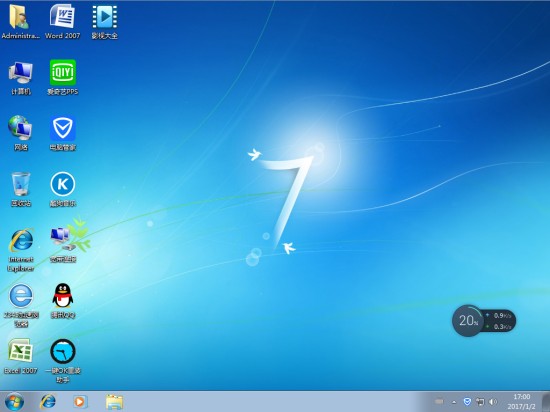Open the PC Manager shield tray icon
Image resolution: width=550 pixels, height=412 pixels.
467,402
